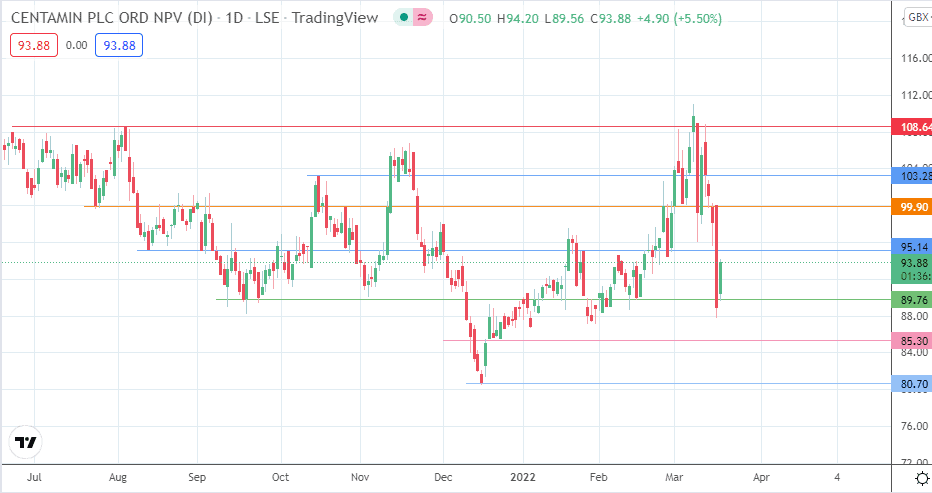Click the blue 93.88 buy price box

[119, 45]
